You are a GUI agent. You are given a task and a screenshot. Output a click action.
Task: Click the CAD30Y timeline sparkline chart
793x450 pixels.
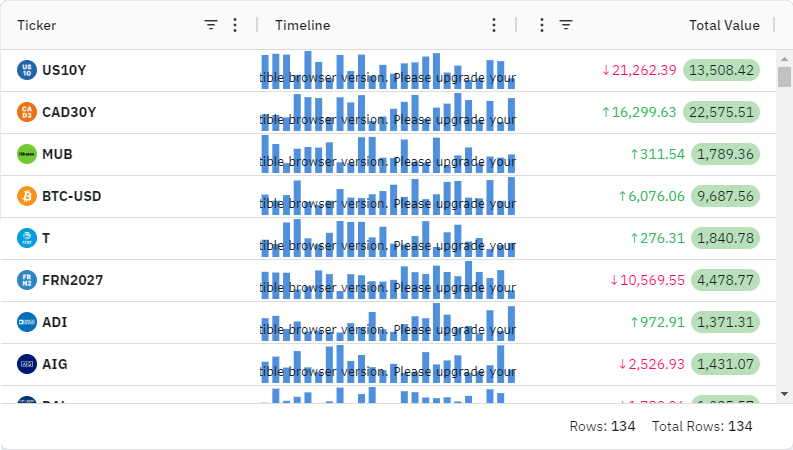(x=388, y=112)
